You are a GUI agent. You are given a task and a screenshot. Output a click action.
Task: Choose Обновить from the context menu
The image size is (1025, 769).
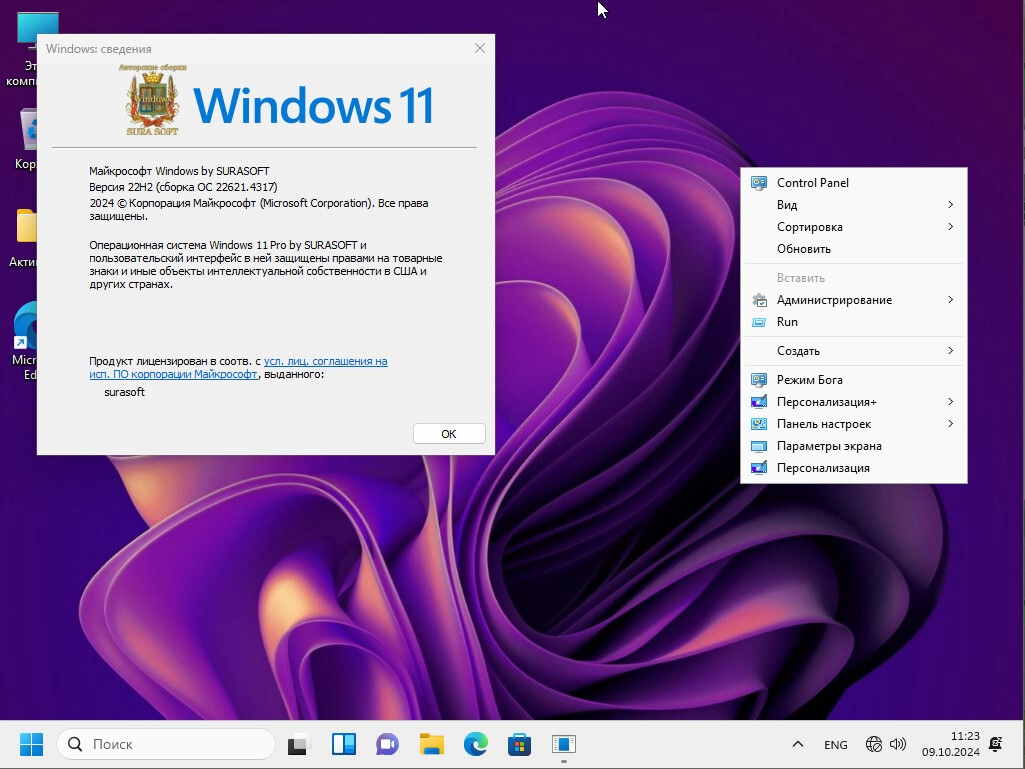(x=803, y=249)
